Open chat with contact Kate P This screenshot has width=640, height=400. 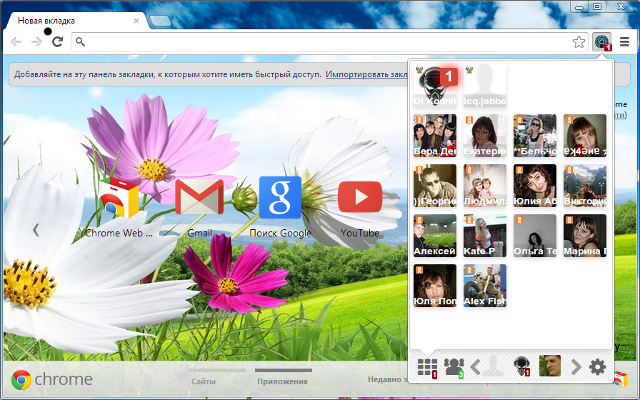485,235
